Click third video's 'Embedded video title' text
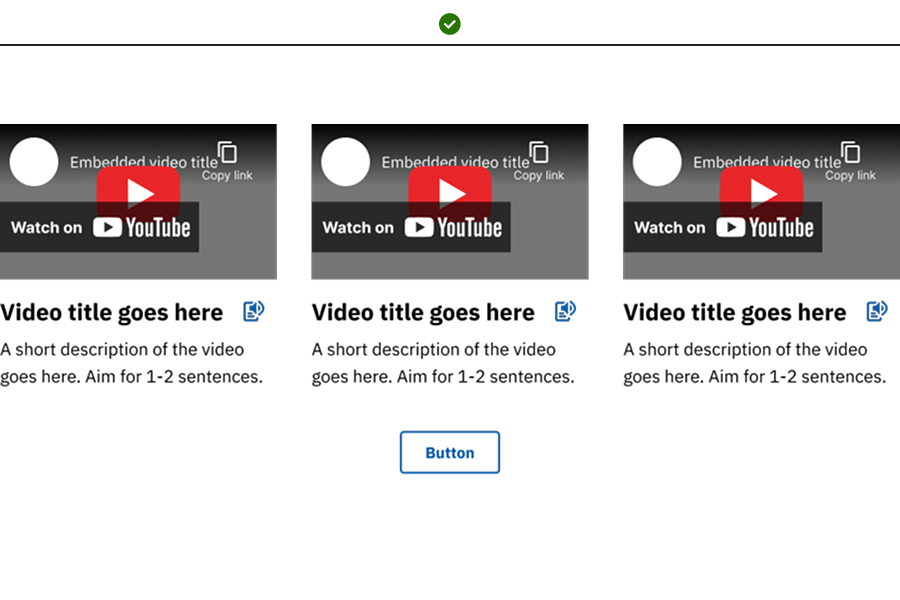 click(767, 162)
